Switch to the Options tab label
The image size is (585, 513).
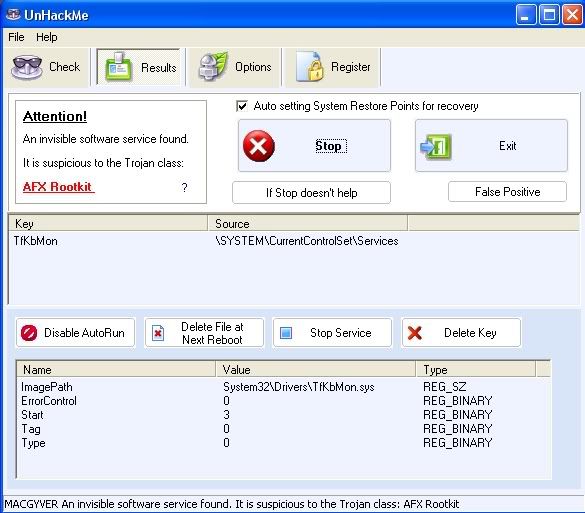[253, 67]
